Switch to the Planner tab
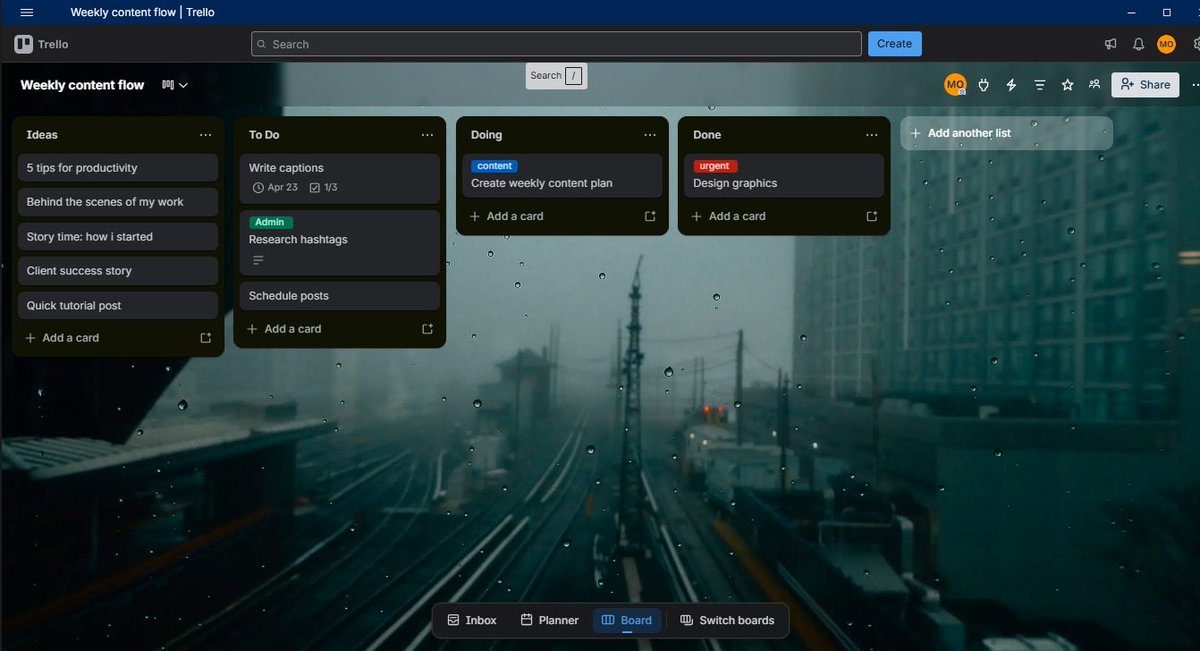Image resolution: width=1200 pixels, height=651 pixels. [548, 620]
